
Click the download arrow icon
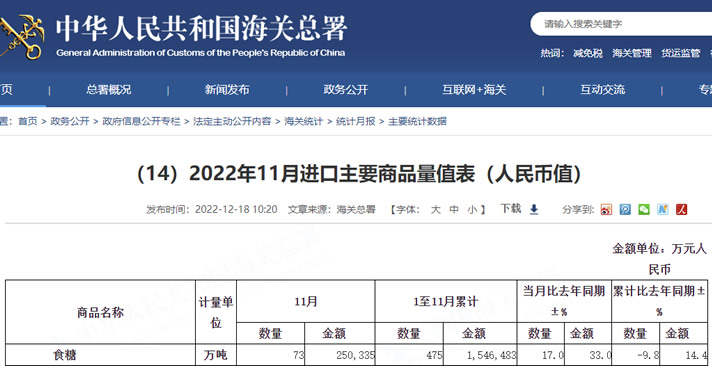534,209
